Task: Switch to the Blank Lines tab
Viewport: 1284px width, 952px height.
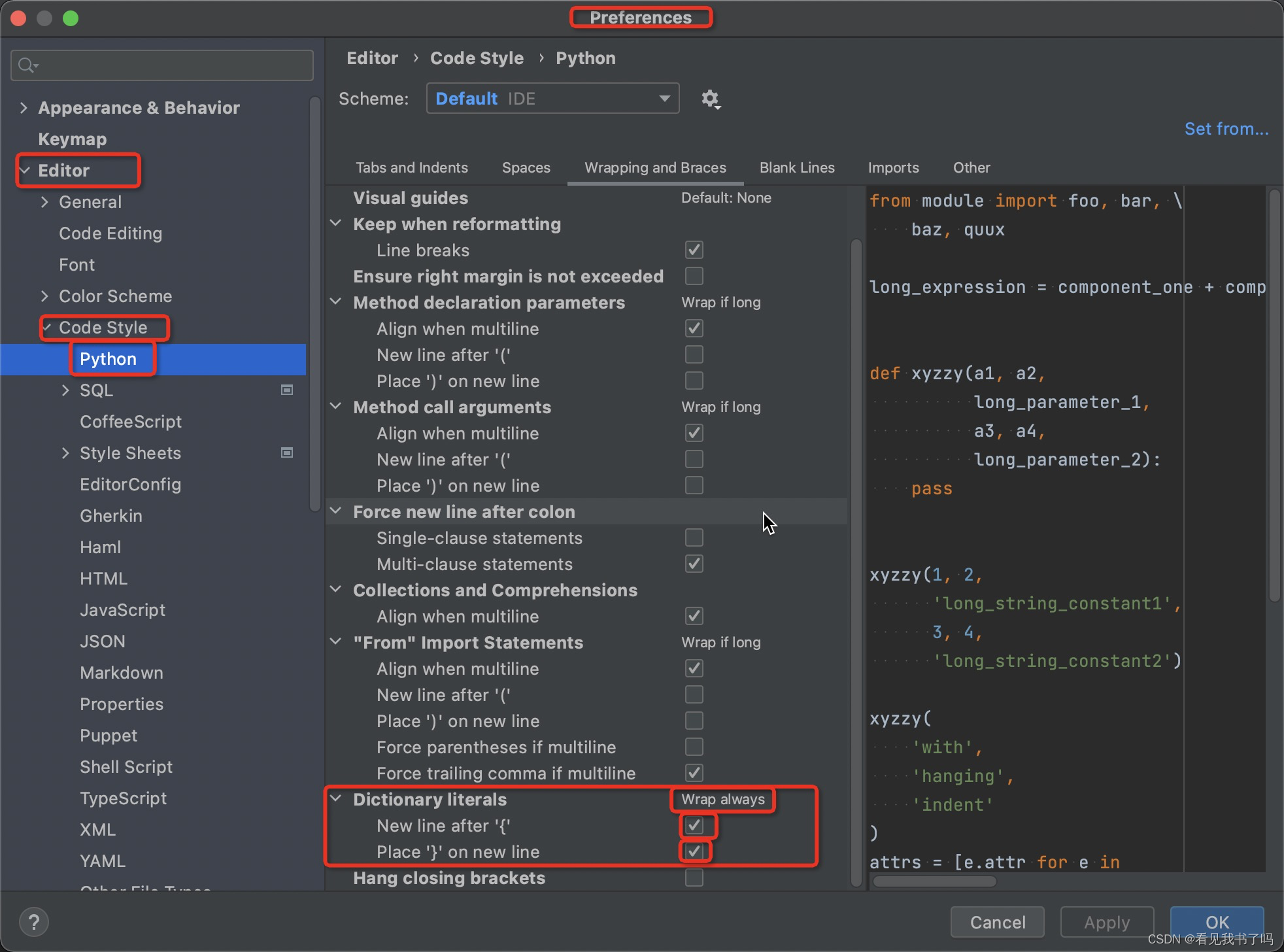Action: (796, 167)
